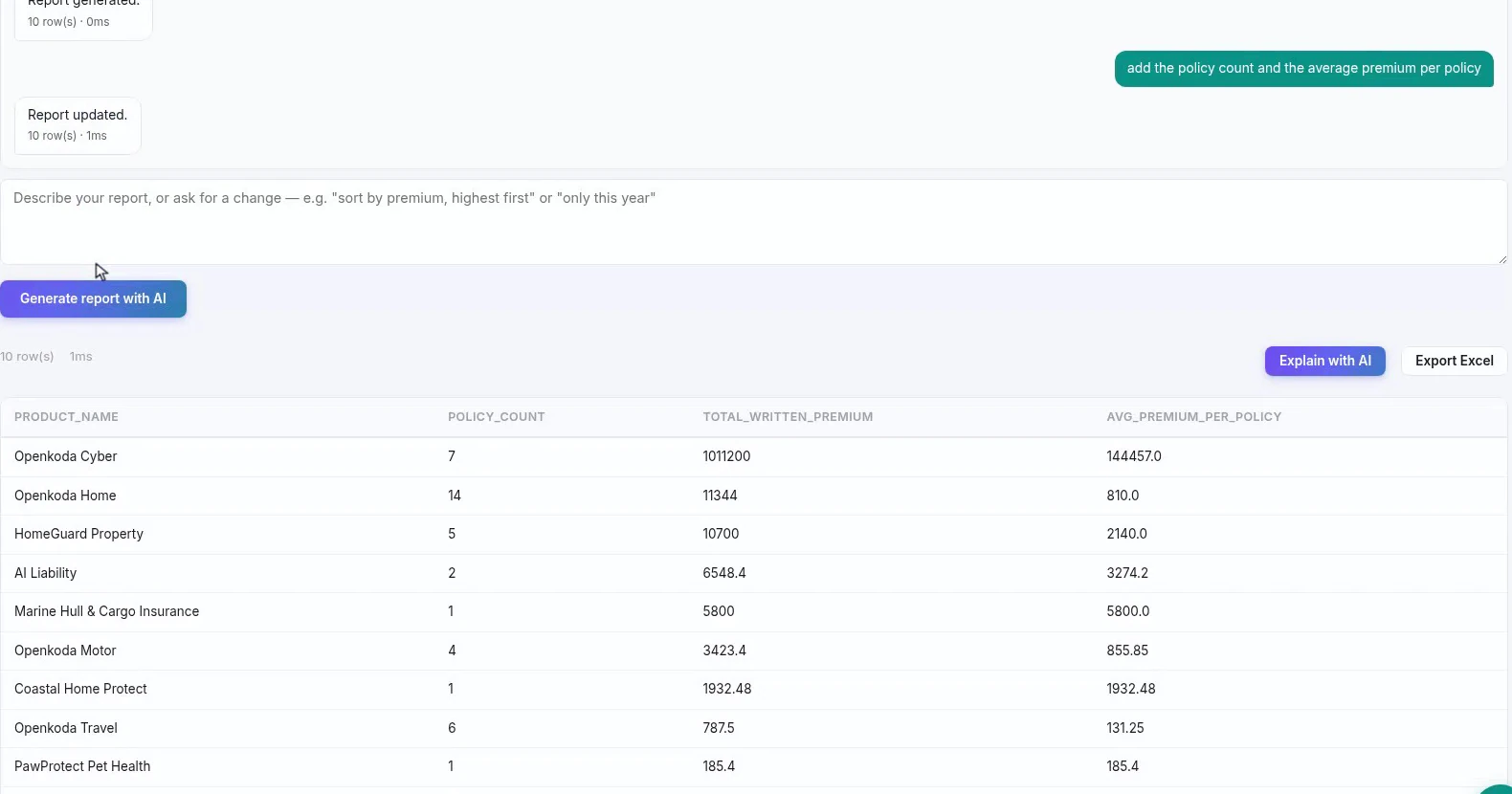Focus the report description text area

coord(754,222)
